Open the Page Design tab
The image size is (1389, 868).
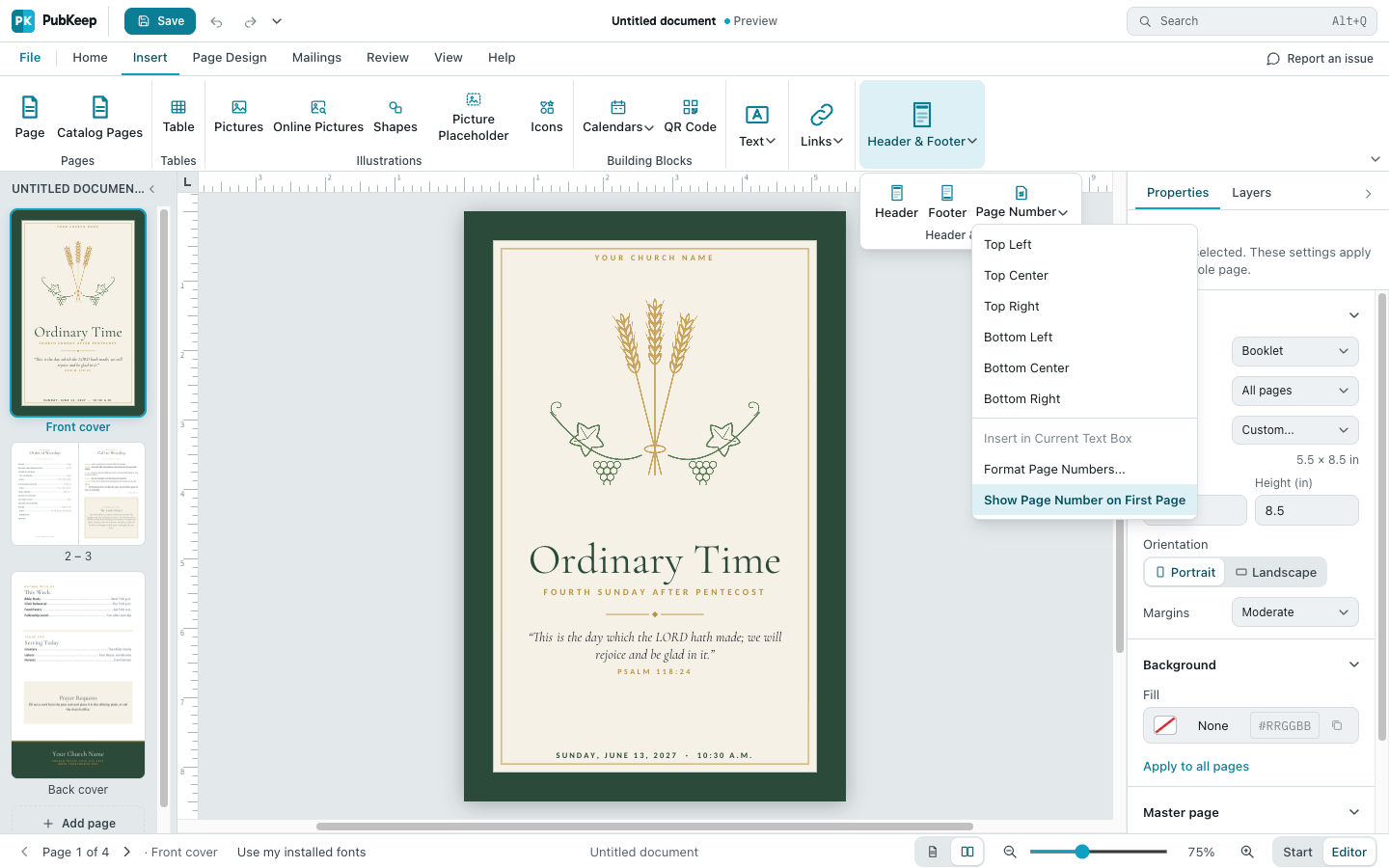pos(230,58)
